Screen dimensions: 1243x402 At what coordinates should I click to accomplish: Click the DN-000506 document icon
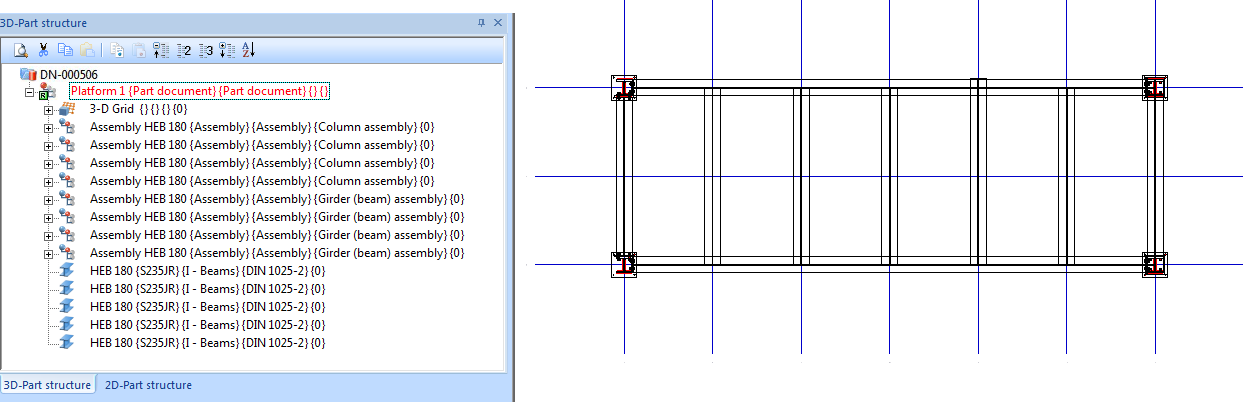[28, 74]
